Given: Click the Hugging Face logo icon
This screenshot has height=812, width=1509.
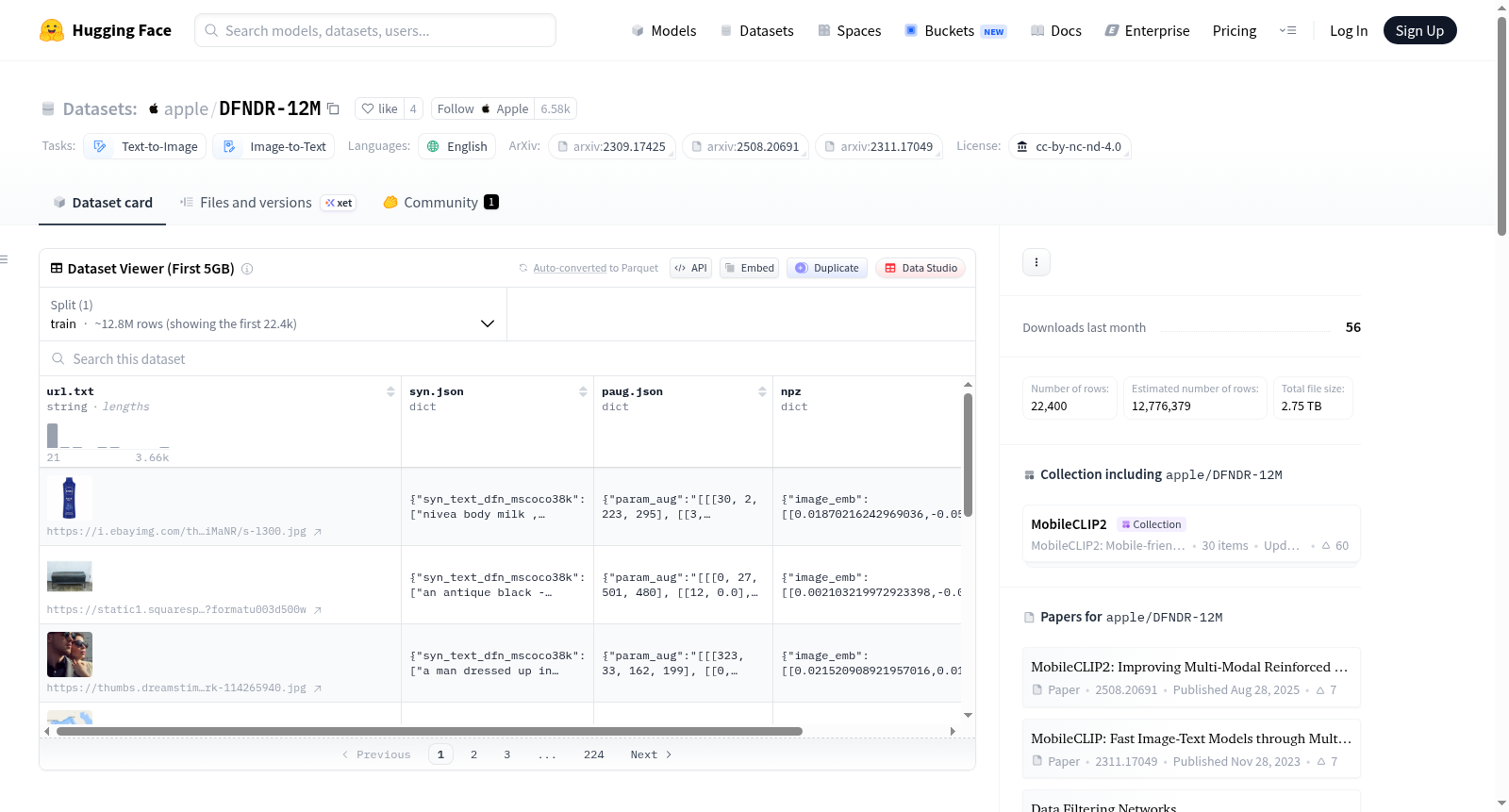Looking at the screenshot, I should click(52, 30).
